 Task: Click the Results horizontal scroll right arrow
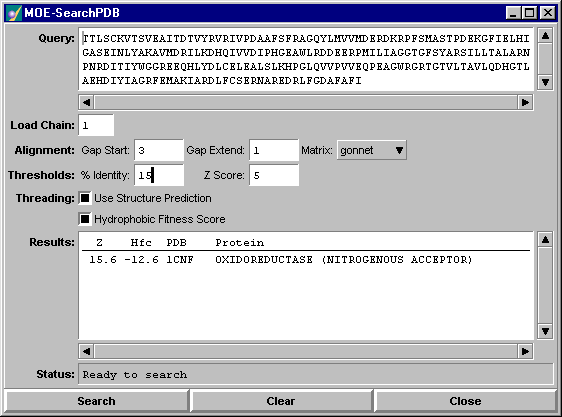pos(525,351)
